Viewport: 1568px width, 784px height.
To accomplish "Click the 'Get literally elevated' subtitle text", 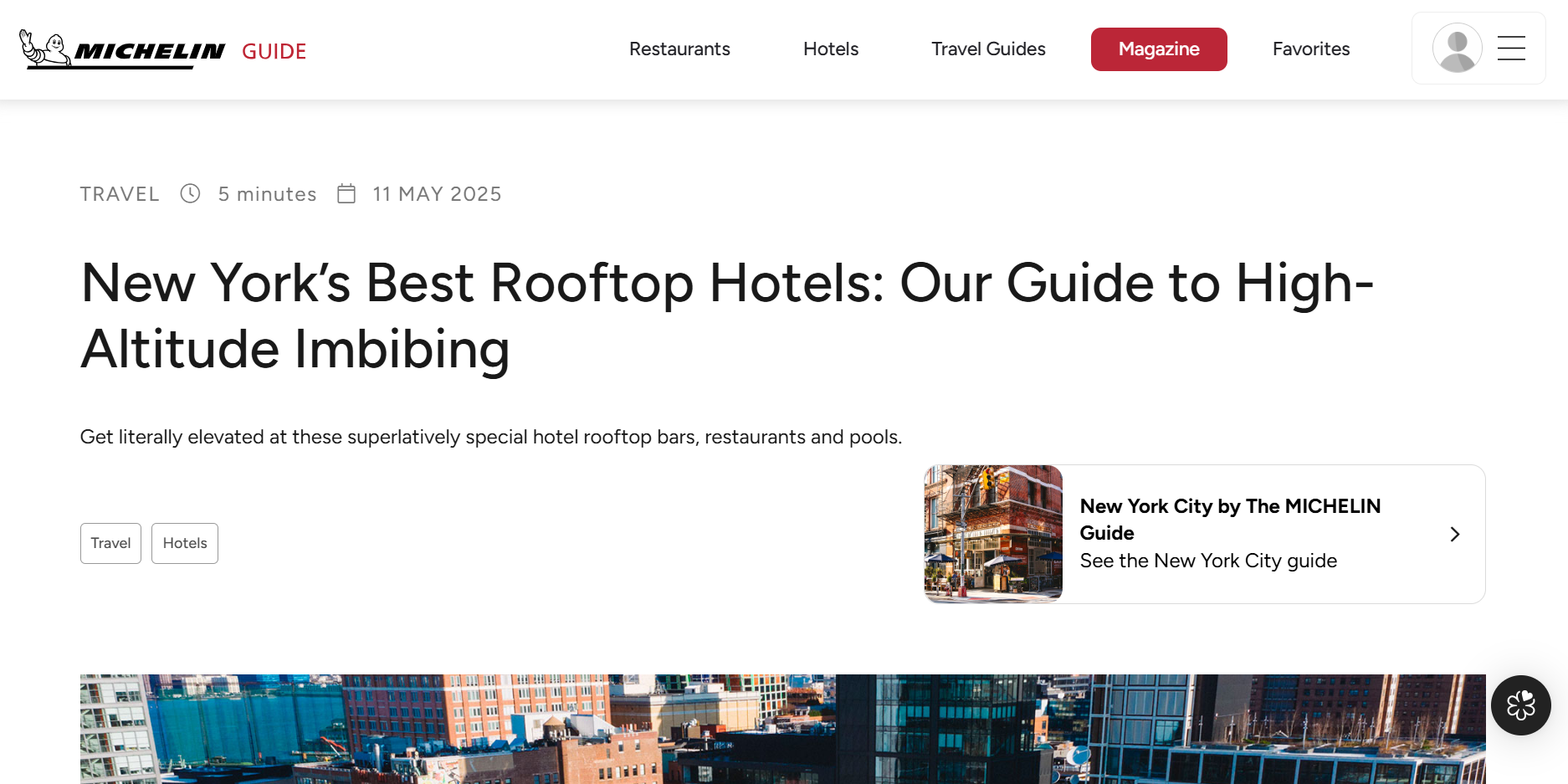I will (491, 437).
